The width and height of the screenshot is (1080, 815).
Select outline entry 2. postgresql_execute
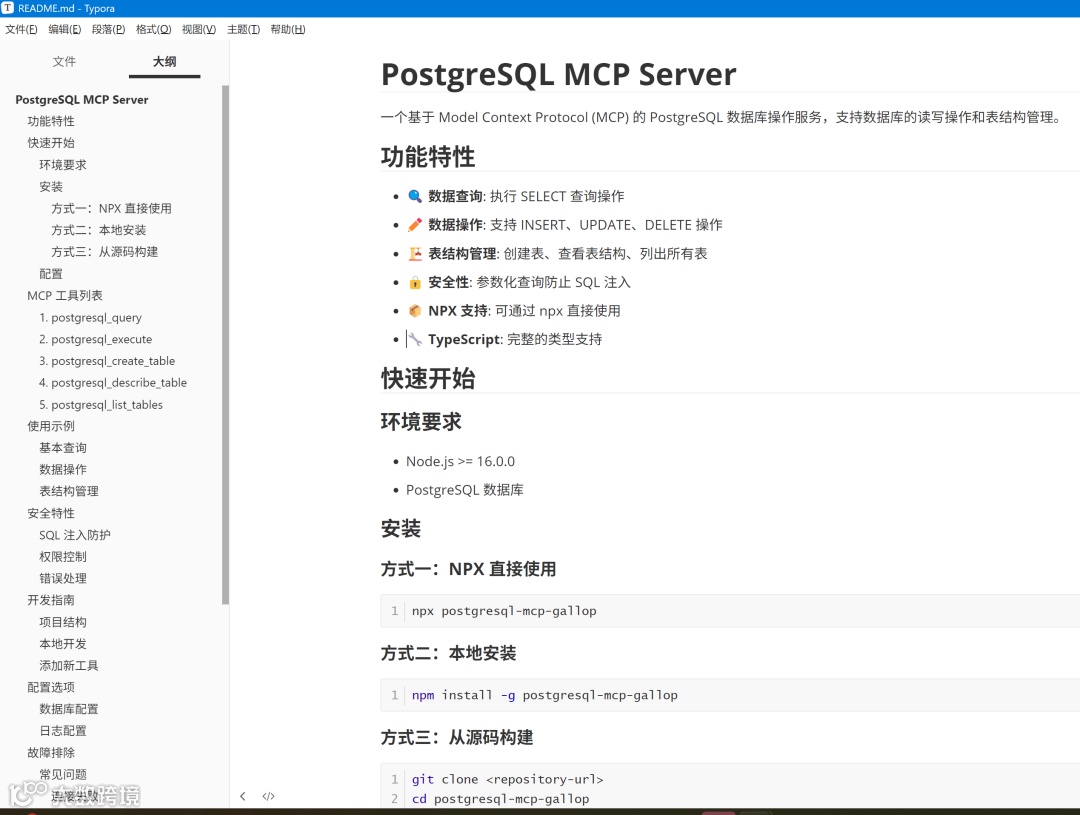tap(96, 339)
